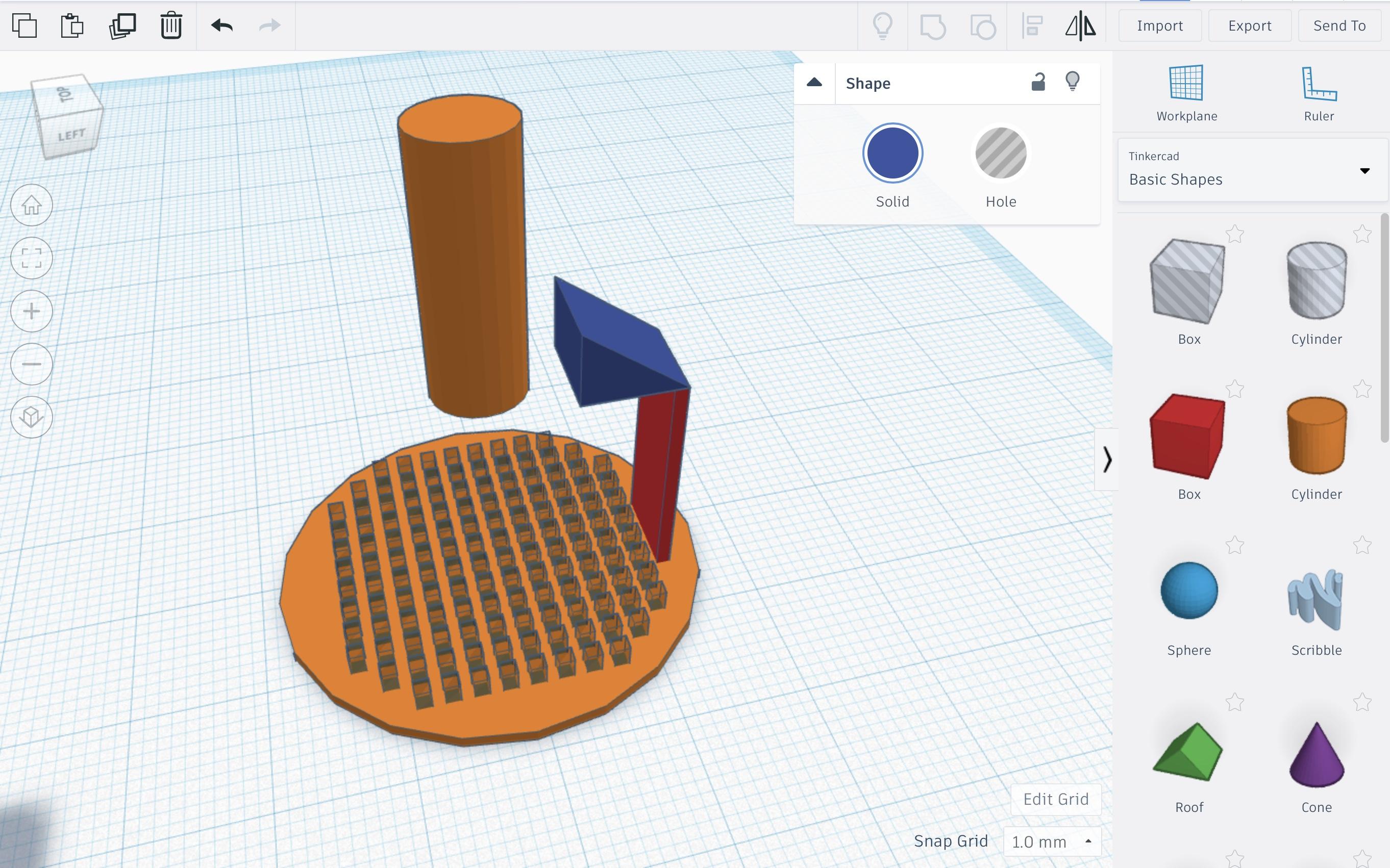The image size is (1390, 868).
Task: Click the Copy icon in toolbar
Action: point(24,26)
